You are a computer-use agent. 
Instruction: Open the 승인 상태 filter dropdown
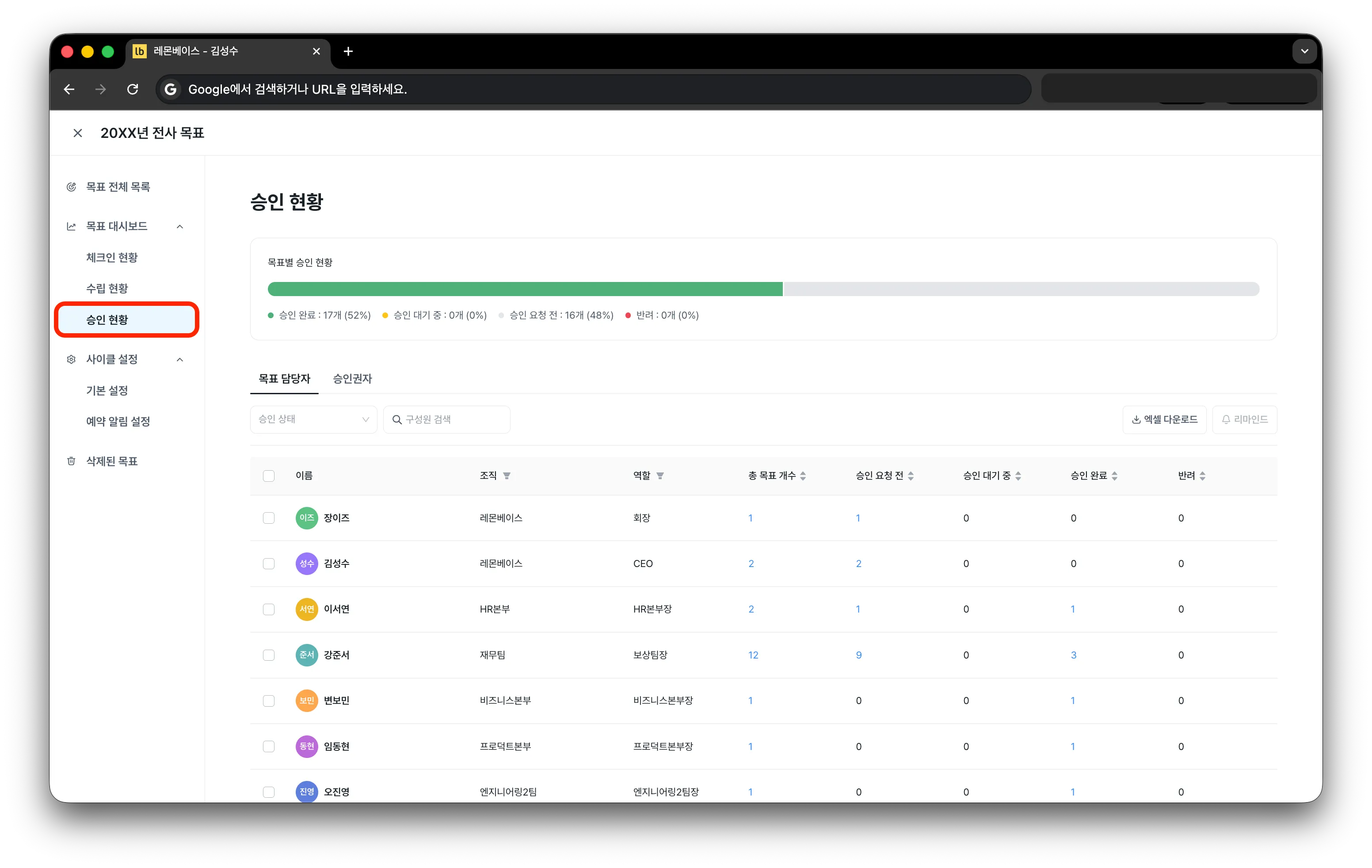tap(313, 419)
